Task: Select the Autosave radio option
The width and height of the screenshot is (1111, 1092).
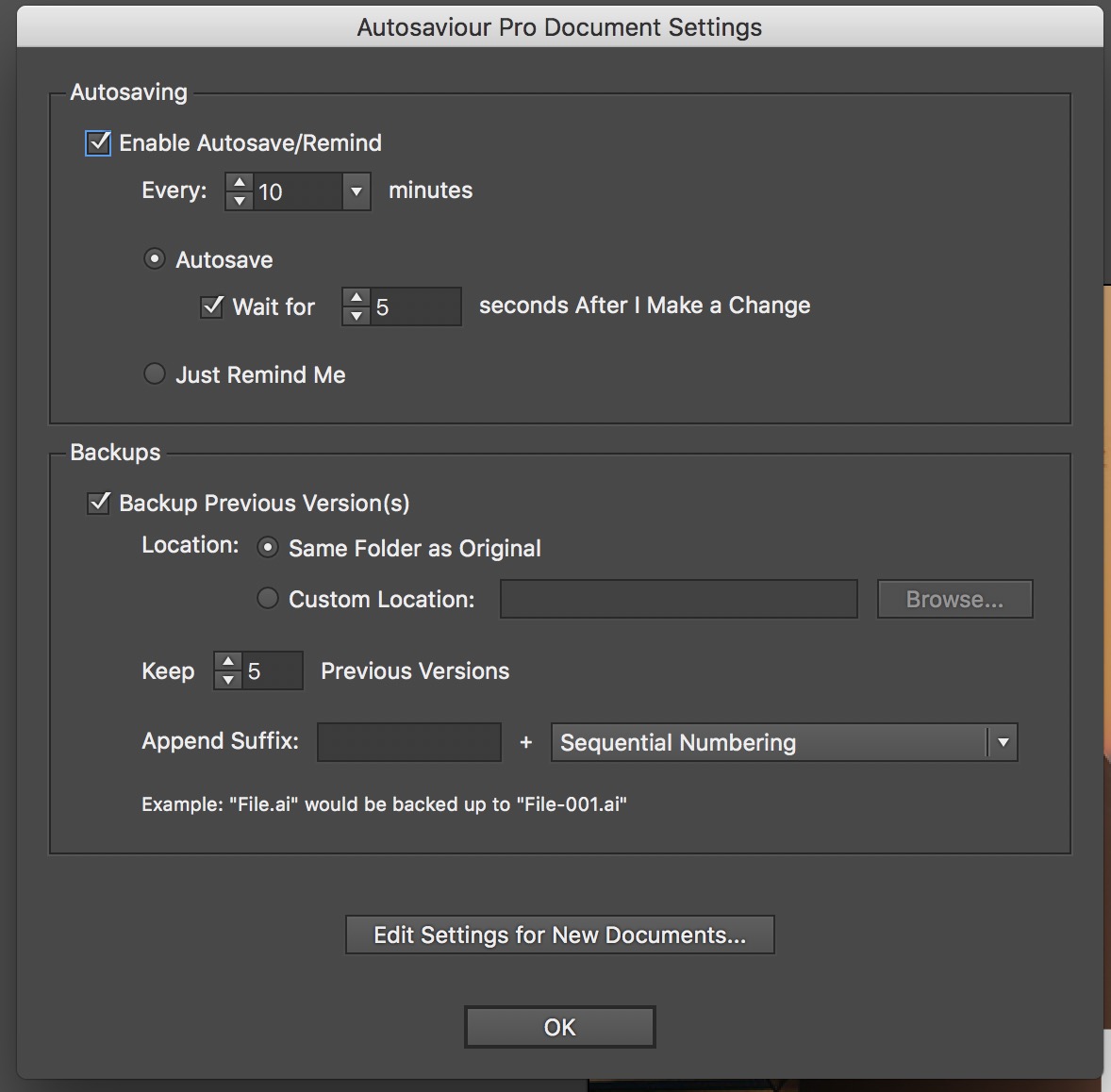Action: 155,259
